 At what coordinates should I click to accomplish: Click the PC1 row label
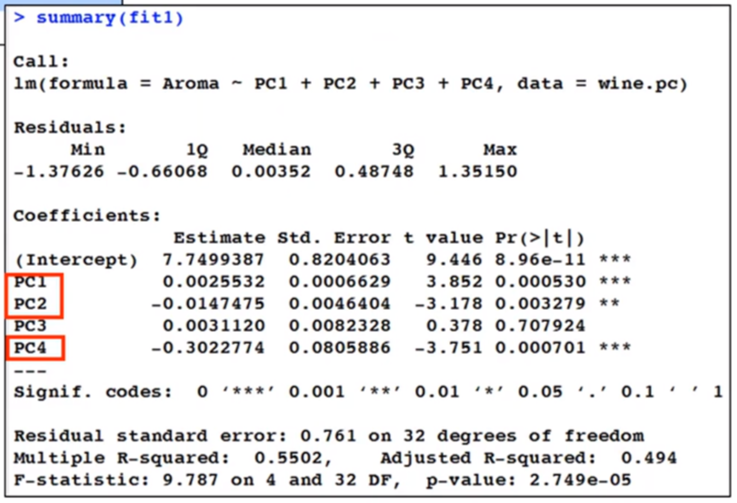coord(31,282)
